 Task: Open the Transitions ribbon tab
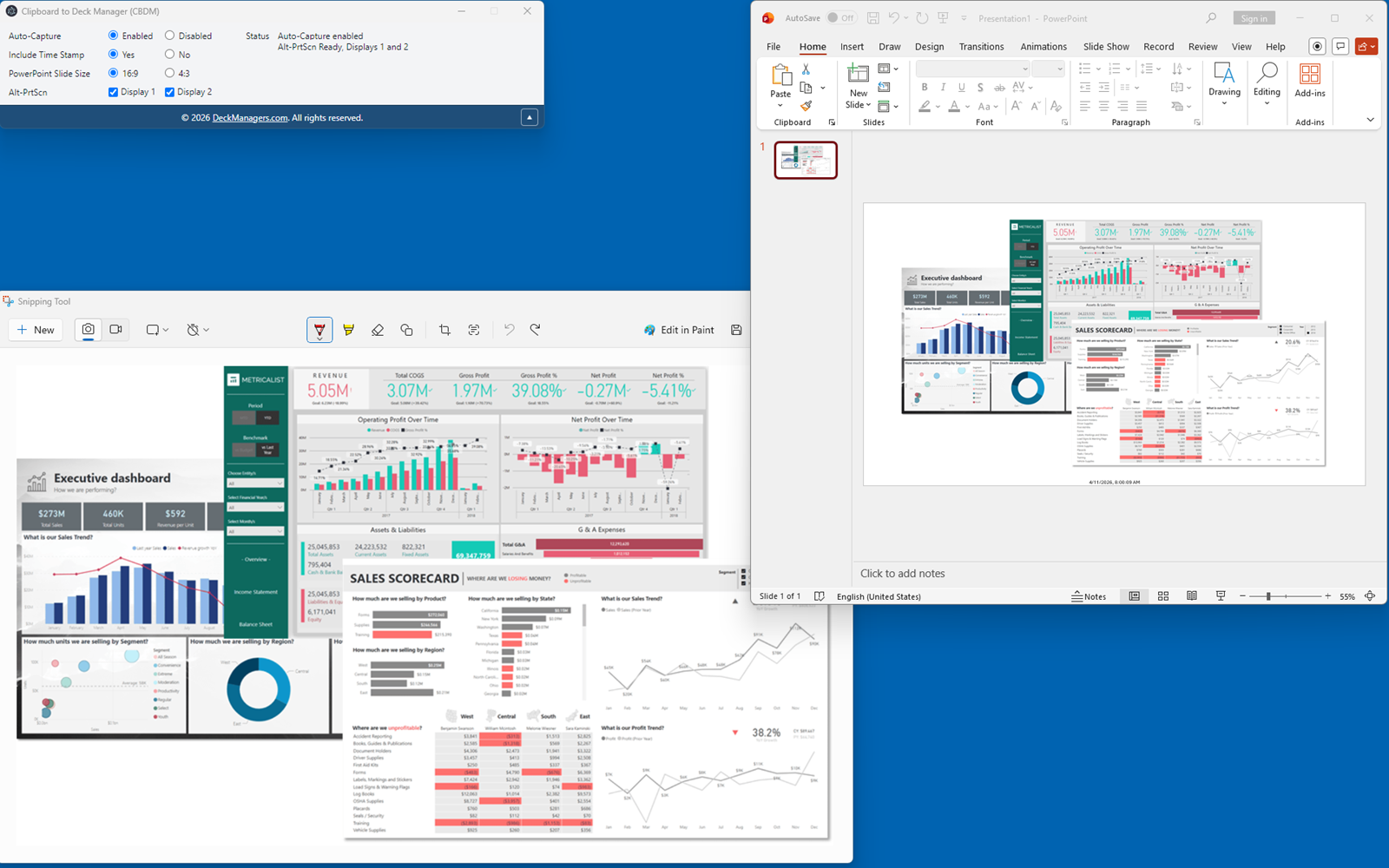981,46
